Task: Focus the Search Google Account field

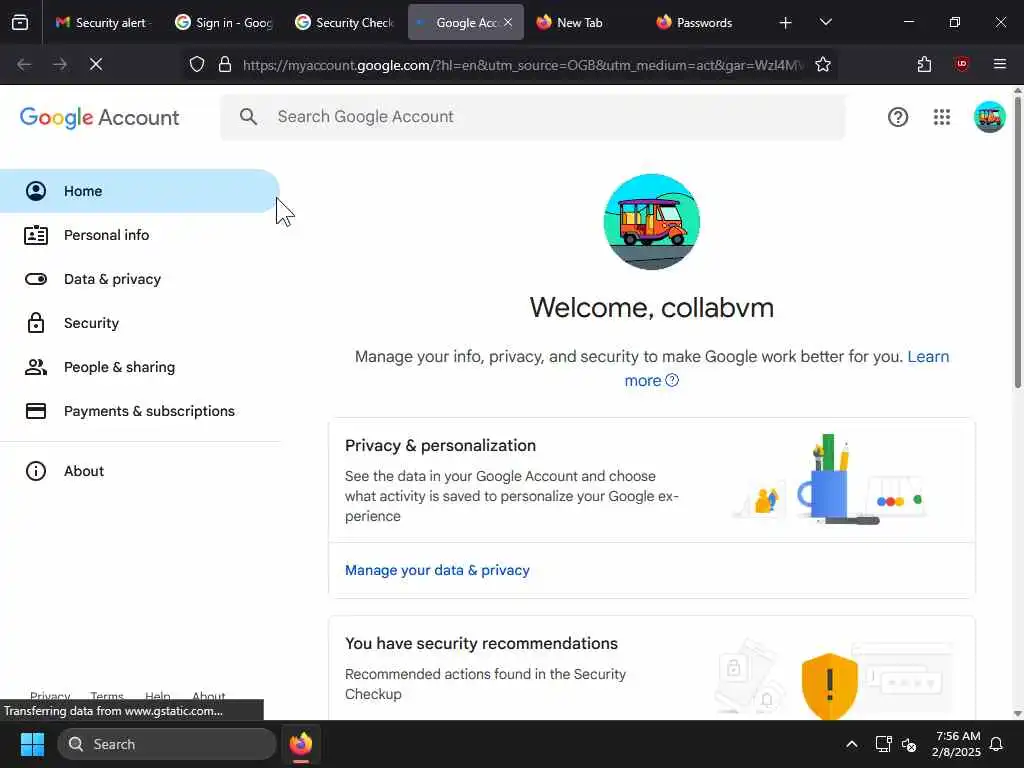Action: 532,117
